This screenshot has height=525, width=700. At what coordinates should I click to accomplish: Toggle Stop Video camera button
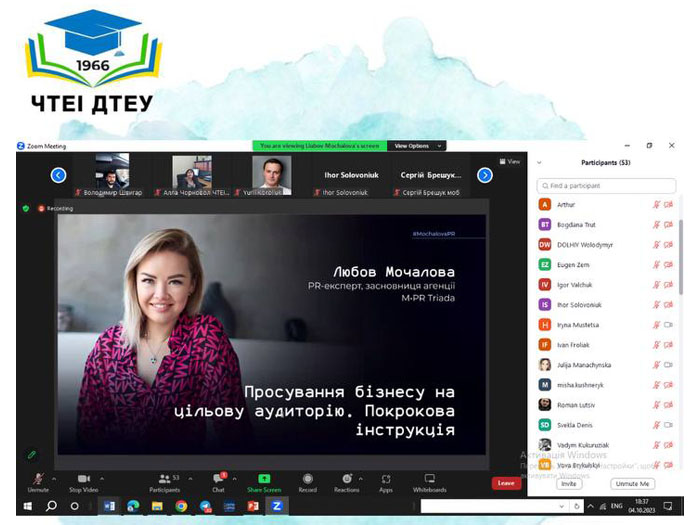click(x=84, y=479)
